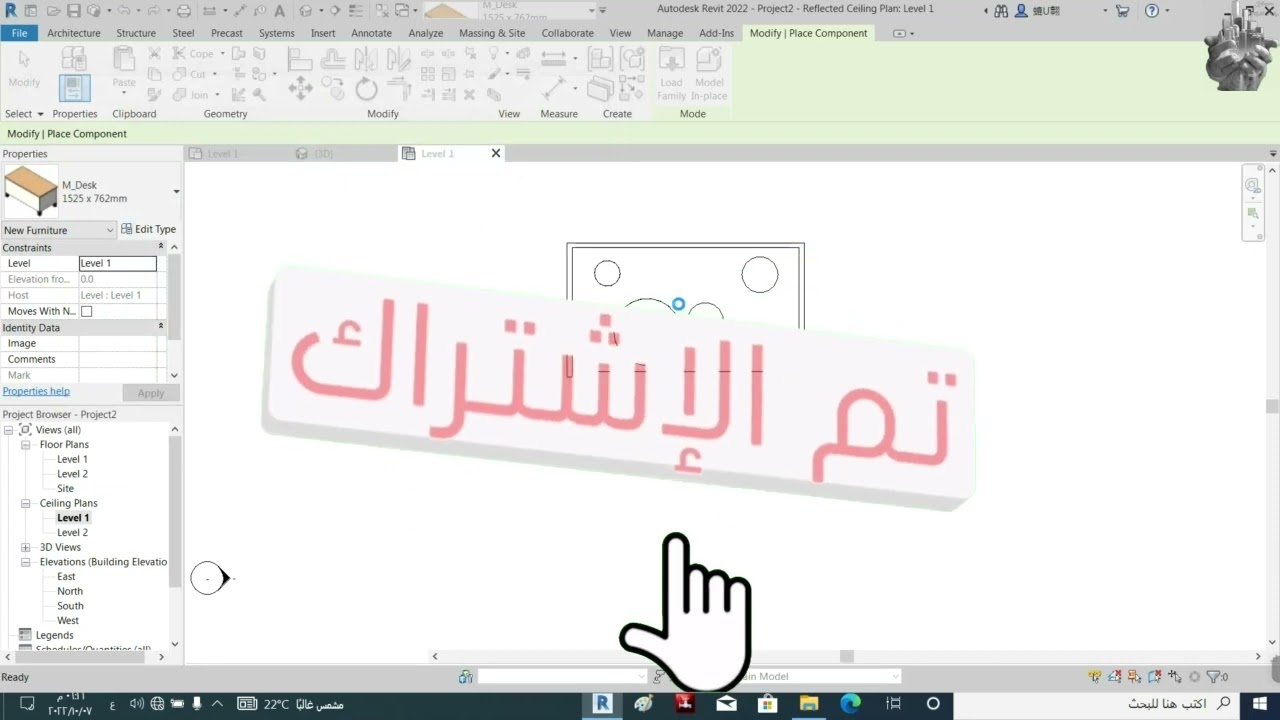Open the M_Desk type selector dropdown
The width and height of the screenshot is (1280, 720).
176,191
